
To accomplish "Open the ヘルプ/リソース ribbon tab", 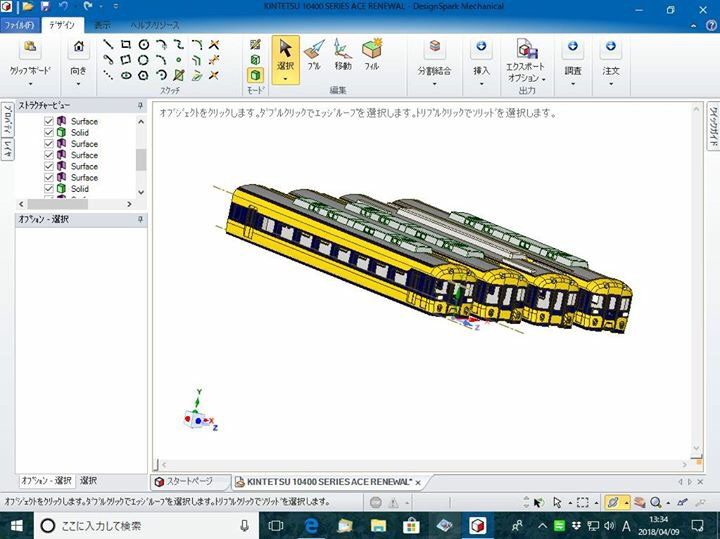I will [155, 25].
